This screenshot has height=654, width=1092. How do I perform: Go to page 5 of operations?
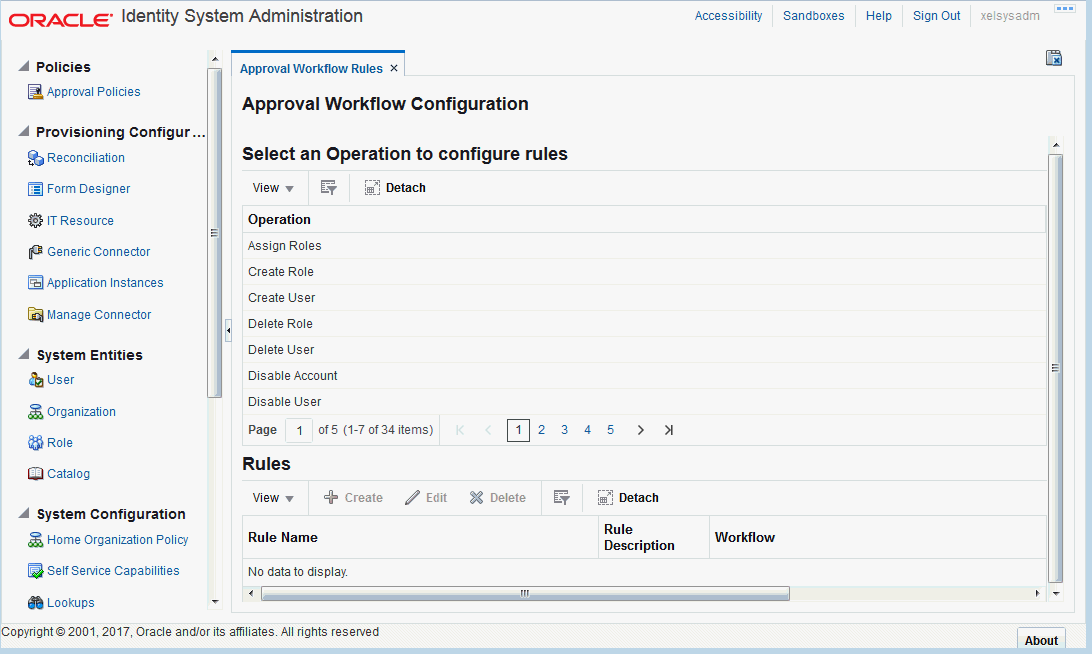tap(610, 430)
